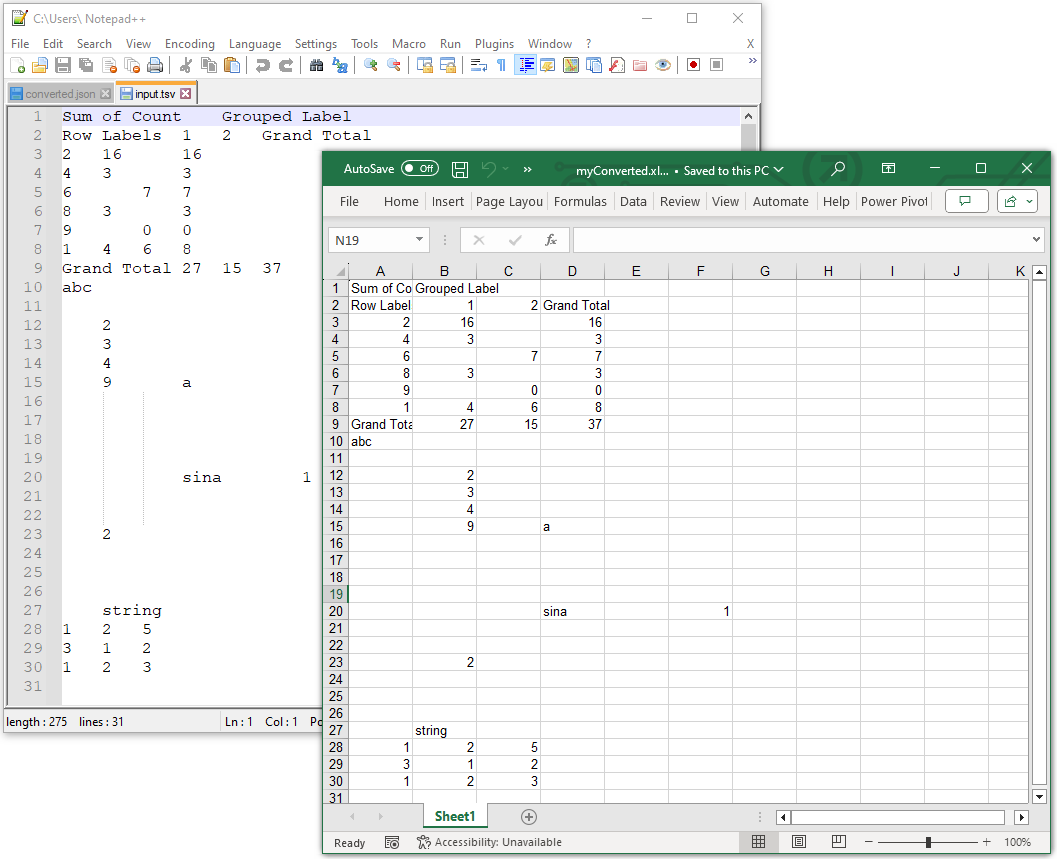Click Macro recording icon in Excel status bar
This screenshot has height=859, width=1057.
click(x=392, y=842)
